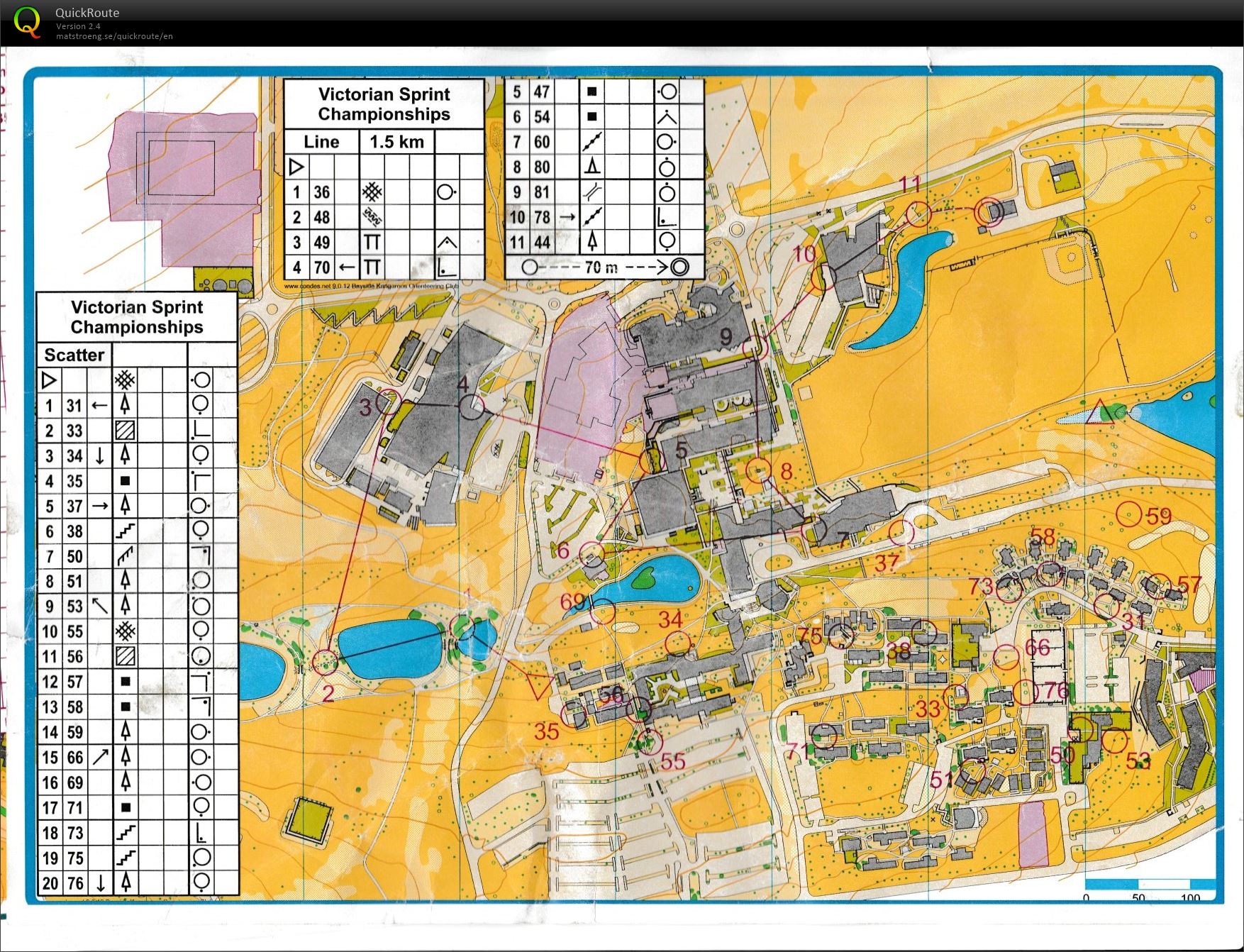Click the Victorian Sprint Championships Line title
This screenshot has width=1244, height=952.
tap(384, 104)
